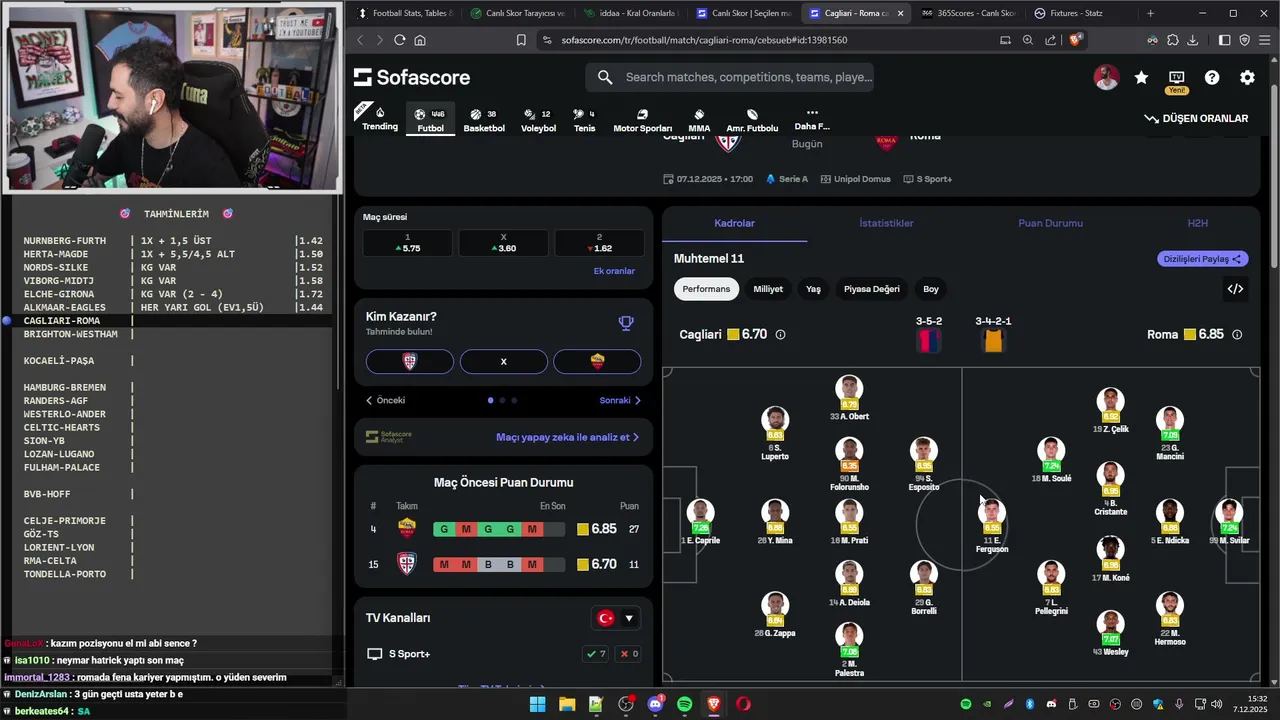Open Sofascore settings gear icon
Screen dimensions: 1280x720
pyautogui.click(x=1247, y=77)
